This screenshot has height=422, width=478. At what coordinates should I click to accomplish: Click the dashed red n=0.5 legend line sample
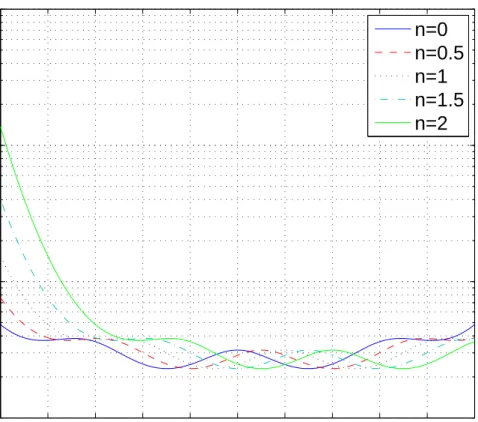(392, 52)
